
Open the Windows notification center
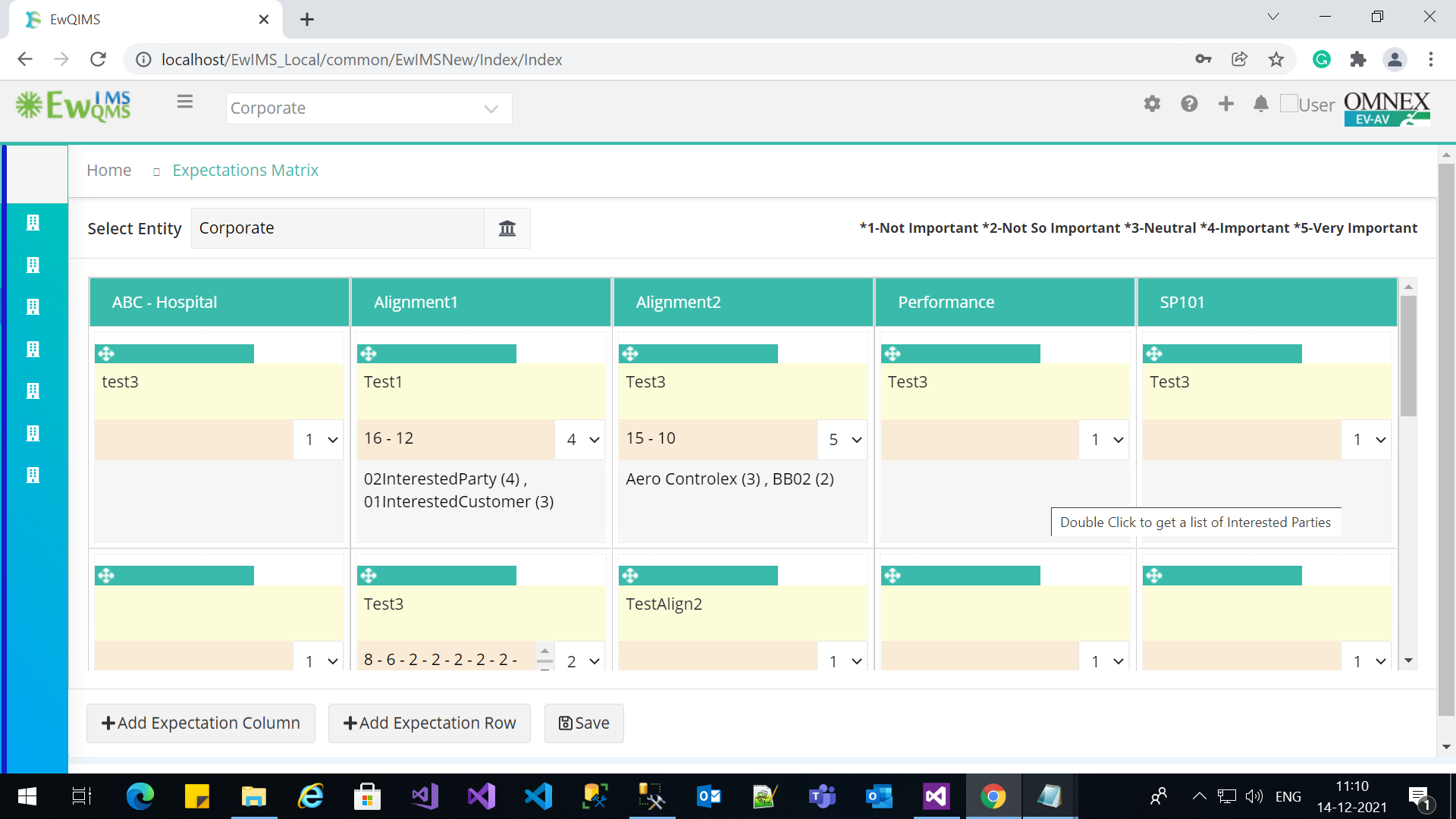point(1419,797)
